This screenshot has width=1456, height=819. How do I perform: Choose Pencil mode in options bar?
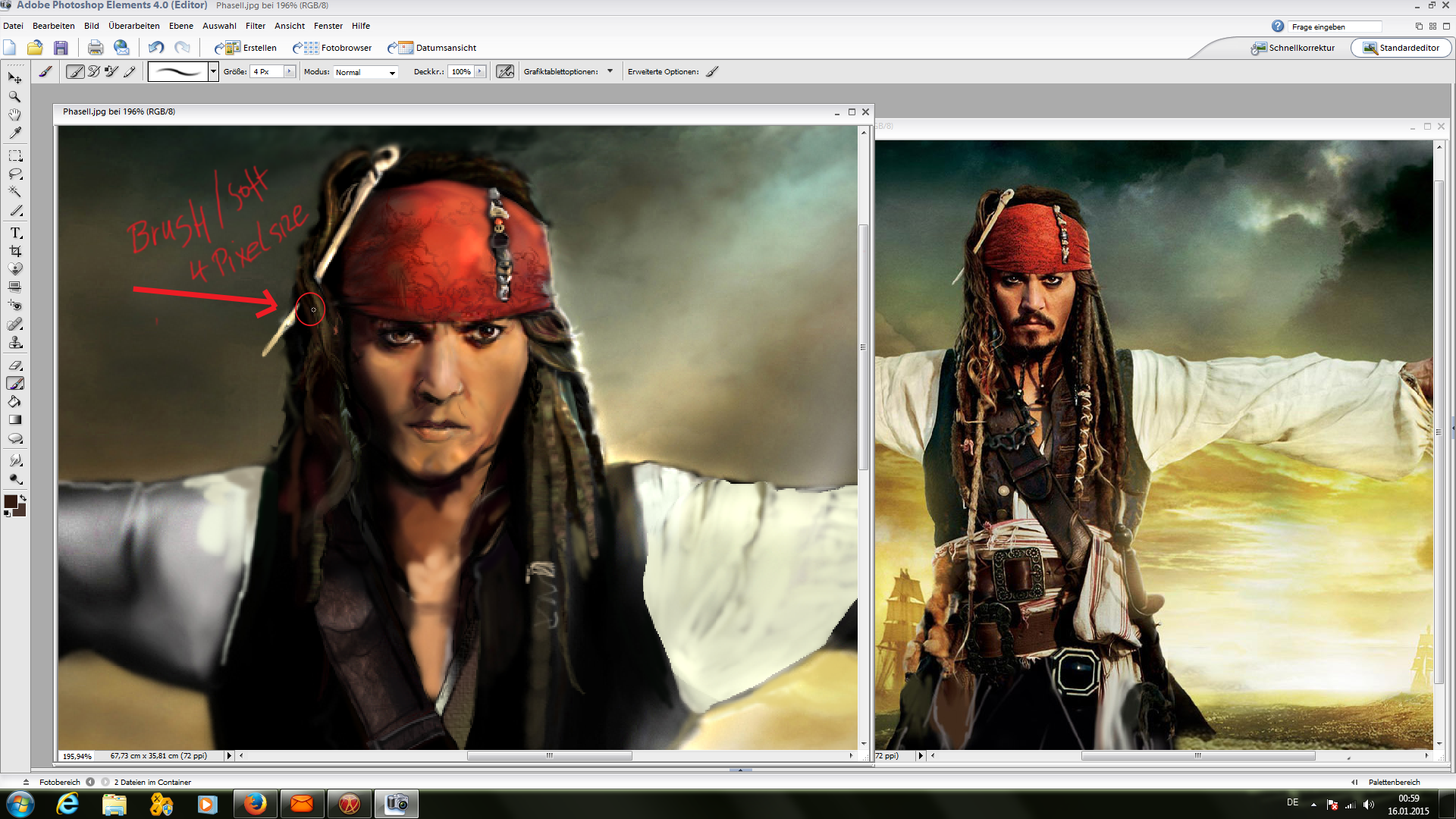(x=130, y=71)
